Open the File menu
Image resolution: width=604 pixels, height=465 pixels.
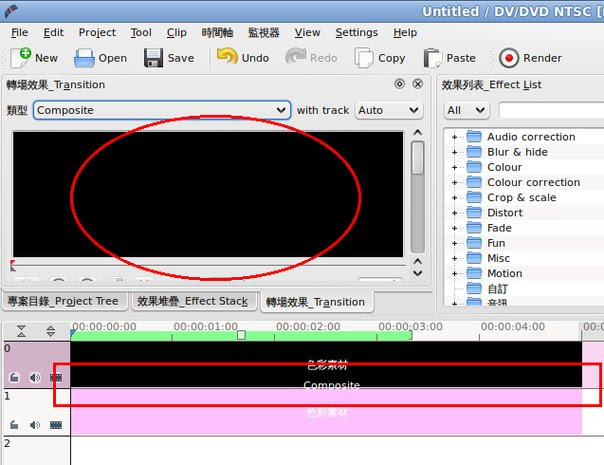(x=19, y=32)
